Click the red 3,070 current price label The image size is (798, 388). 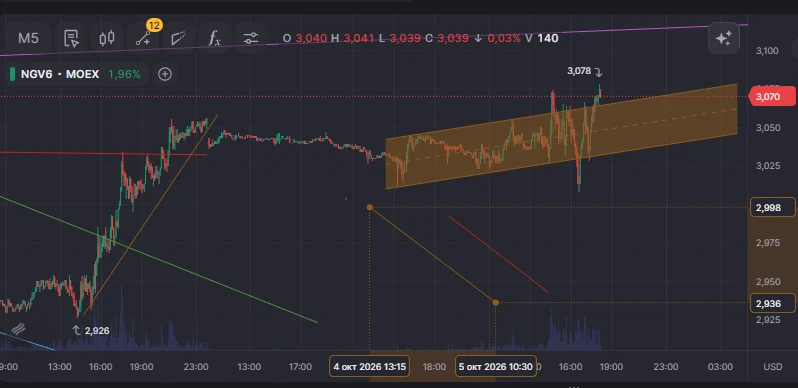coord(772,96)
